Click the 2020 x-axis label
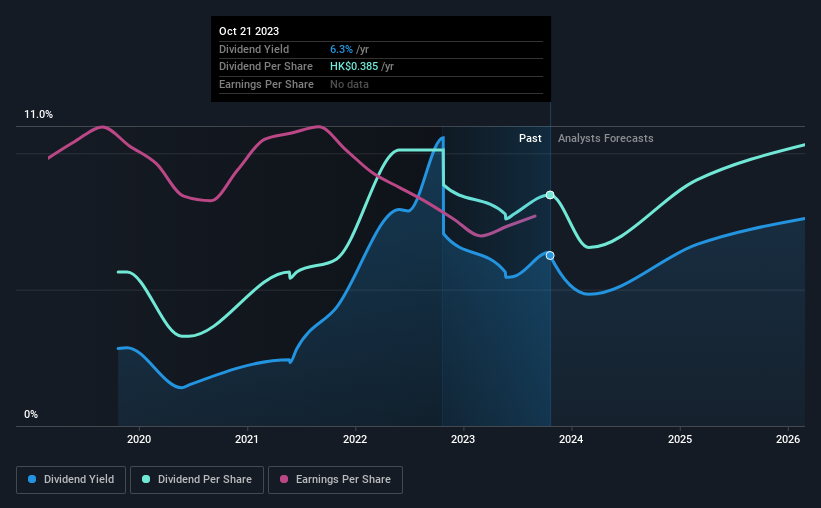The image size is (821, 508). [x=139, y=439]
